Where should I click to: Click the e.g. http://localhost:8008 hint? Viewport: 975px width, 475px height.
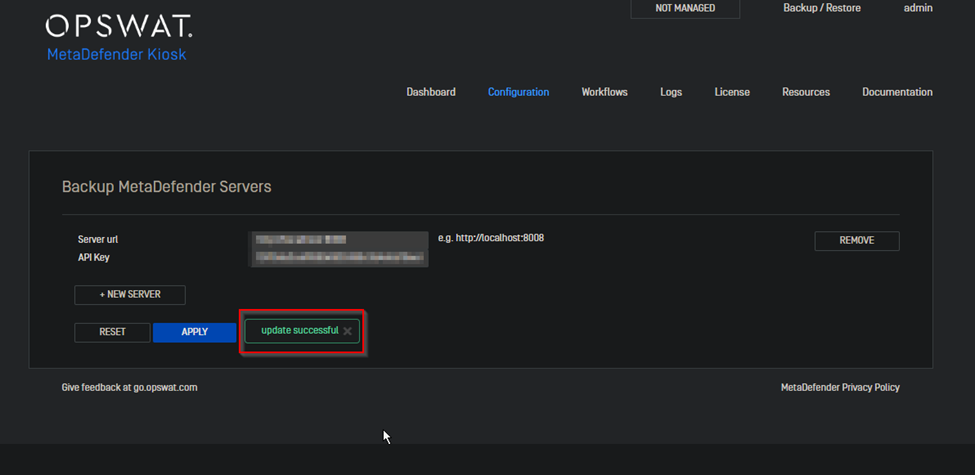[x=491, y=238]
